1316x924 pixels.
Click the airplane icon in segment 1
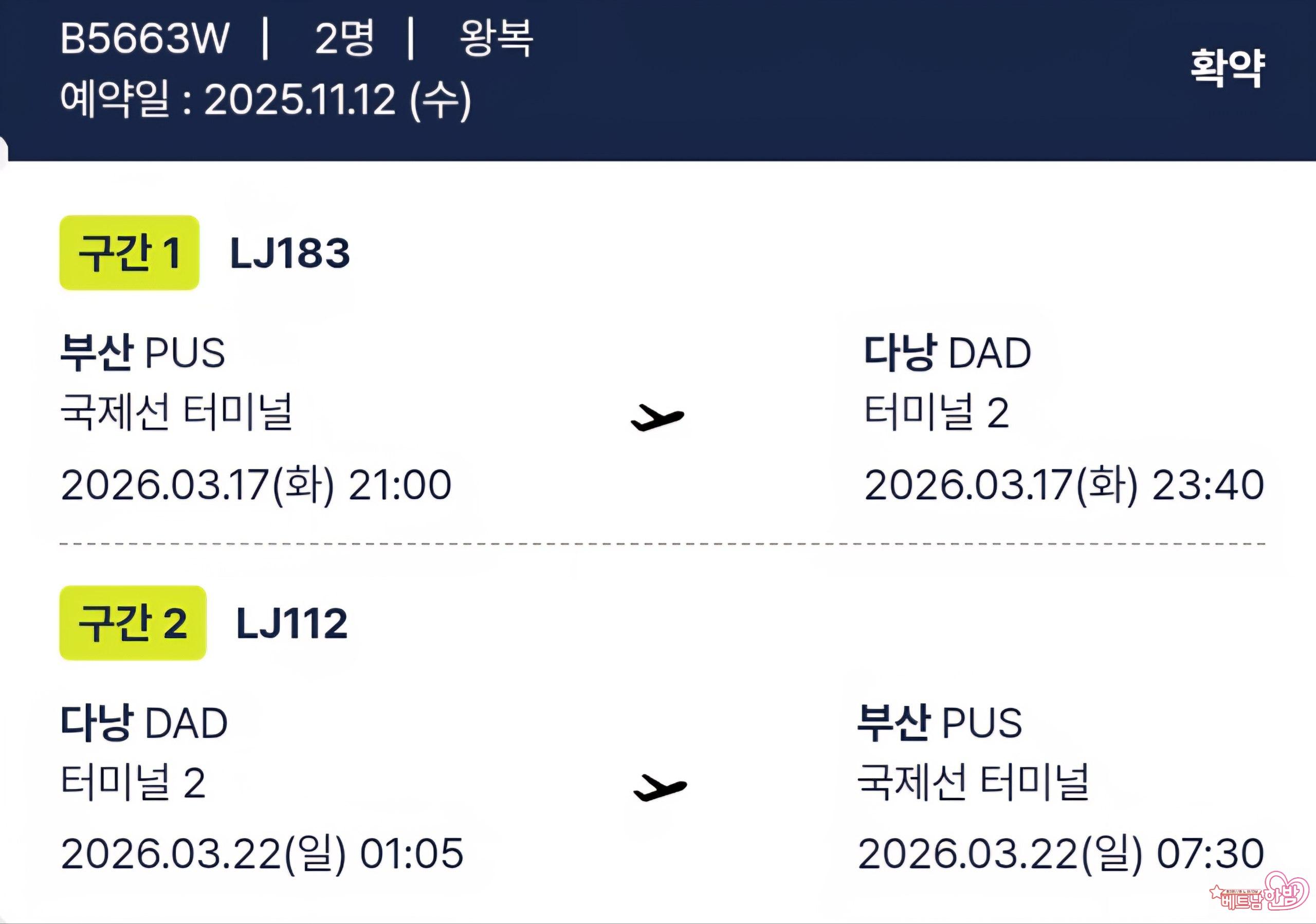[657, 416]
